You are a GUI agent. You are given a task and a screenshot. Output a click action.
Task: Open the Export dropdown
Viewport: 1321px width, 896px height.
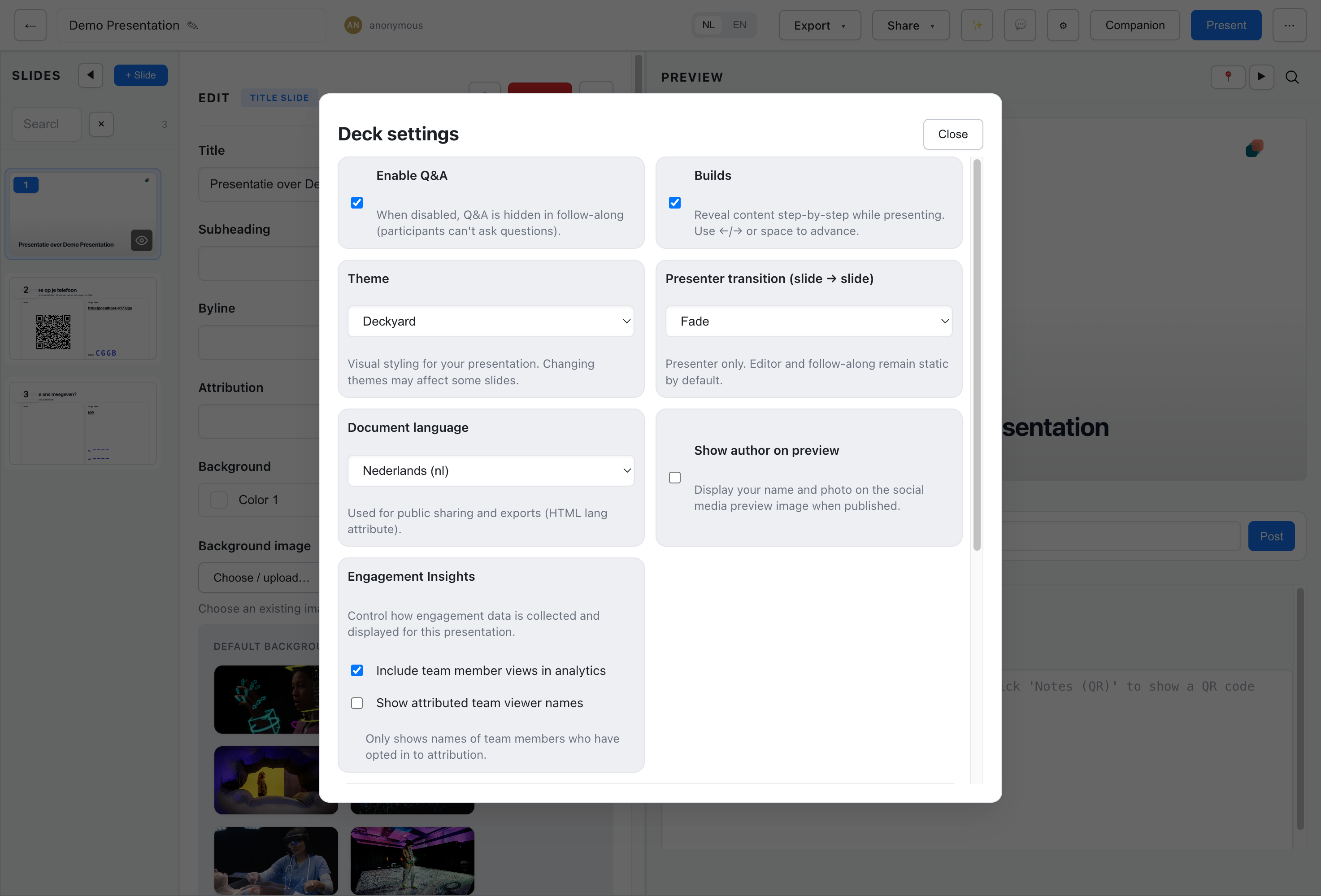tap(820, 26)
